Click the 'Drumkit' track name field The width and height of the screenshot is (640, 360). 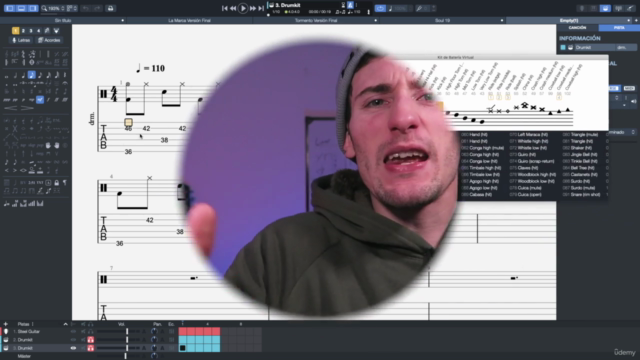tap(594, 48)
